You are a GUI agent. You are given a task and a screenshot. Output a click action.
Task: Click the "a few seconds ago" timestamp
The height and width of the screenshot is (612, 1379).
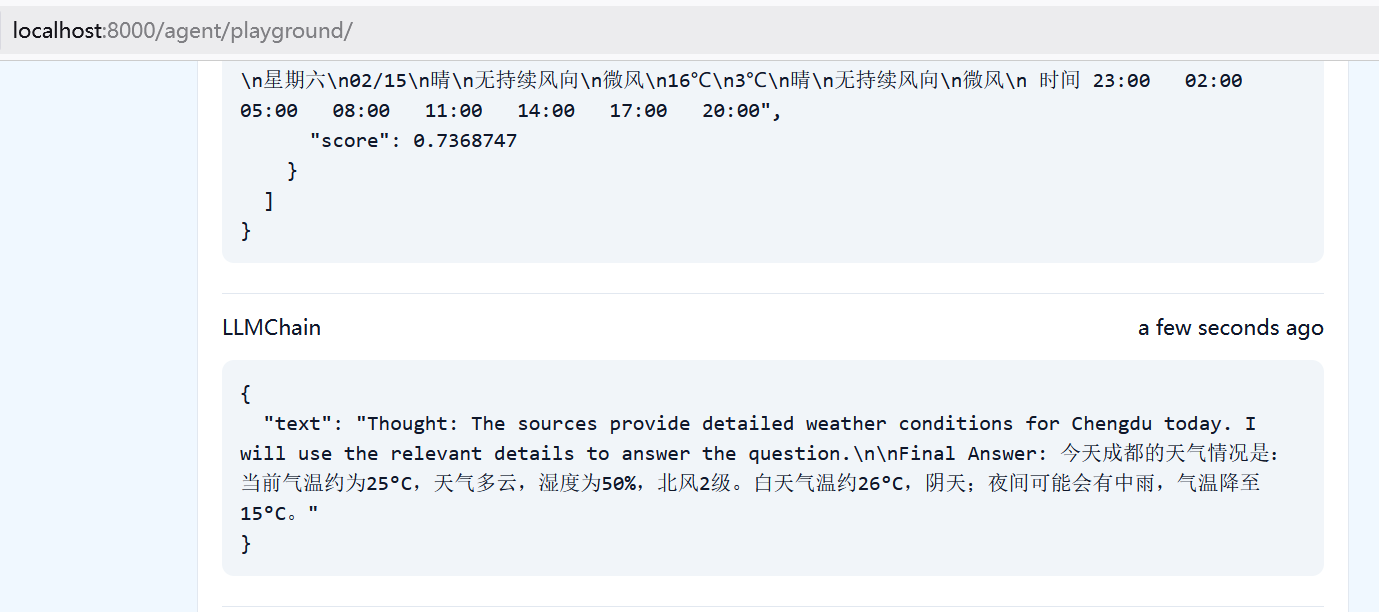(1230, 328)
